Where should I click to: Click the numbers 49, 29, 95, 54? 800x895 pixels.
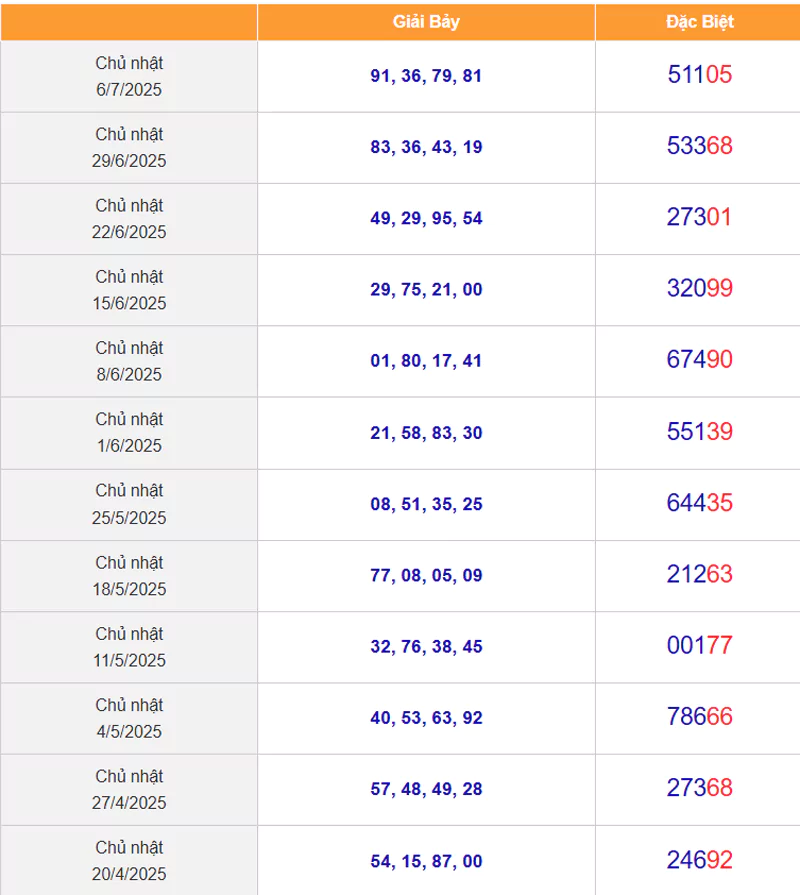[x=426, y=218]
